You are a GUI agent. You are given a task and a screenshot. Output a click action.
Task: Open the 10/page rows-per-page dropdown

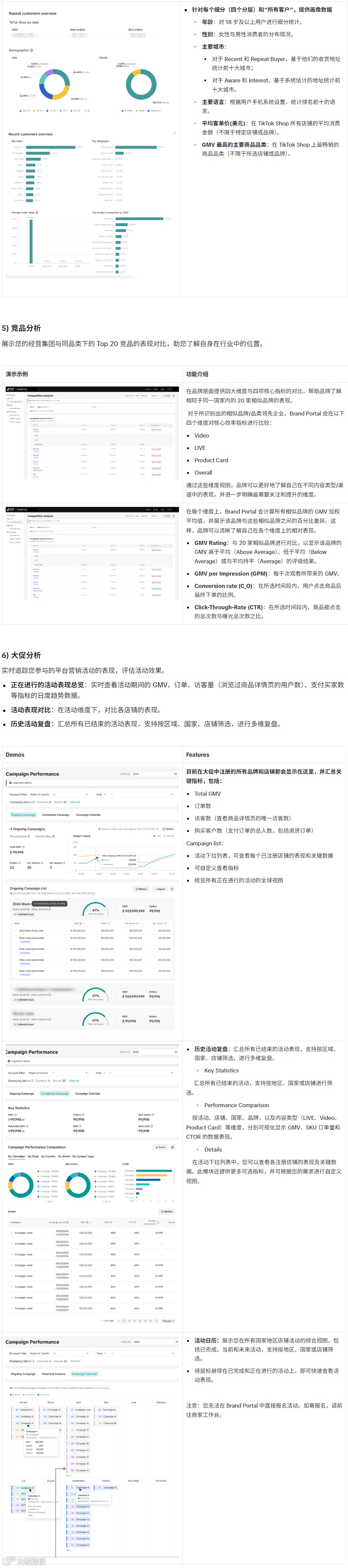[168, 1321]
